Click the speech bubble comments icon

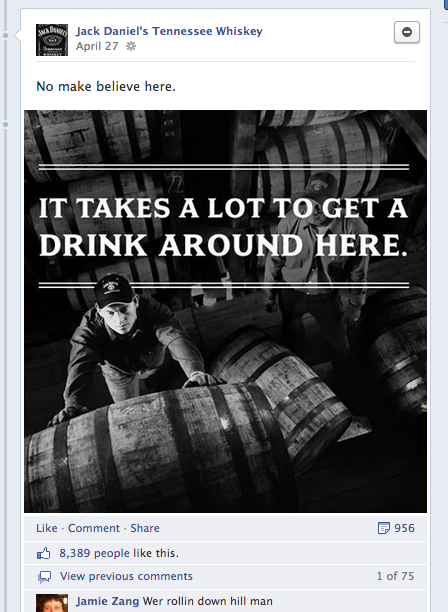(44, 576)
